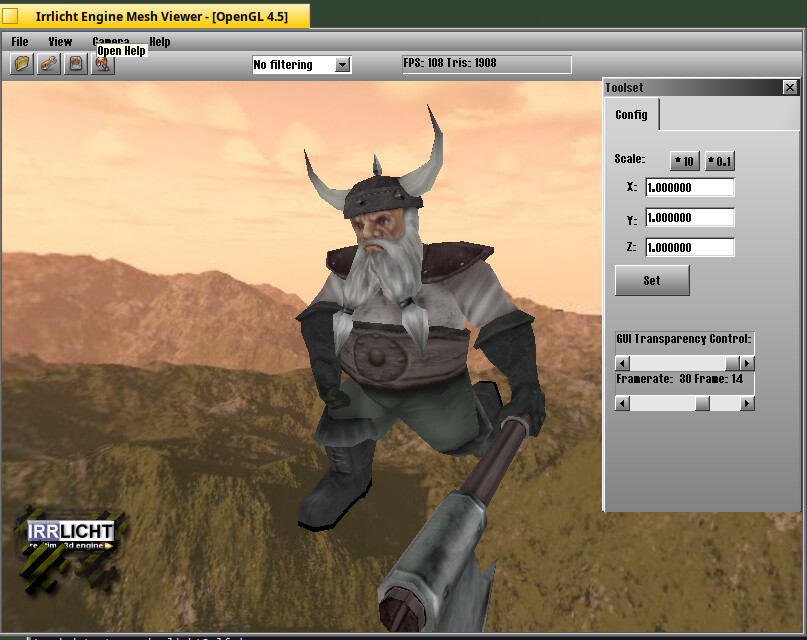Image resolution: width=807 pixels, height=640 pixels.
Task: Click the third toolbar icon left of Help
Action: [75, 64]
